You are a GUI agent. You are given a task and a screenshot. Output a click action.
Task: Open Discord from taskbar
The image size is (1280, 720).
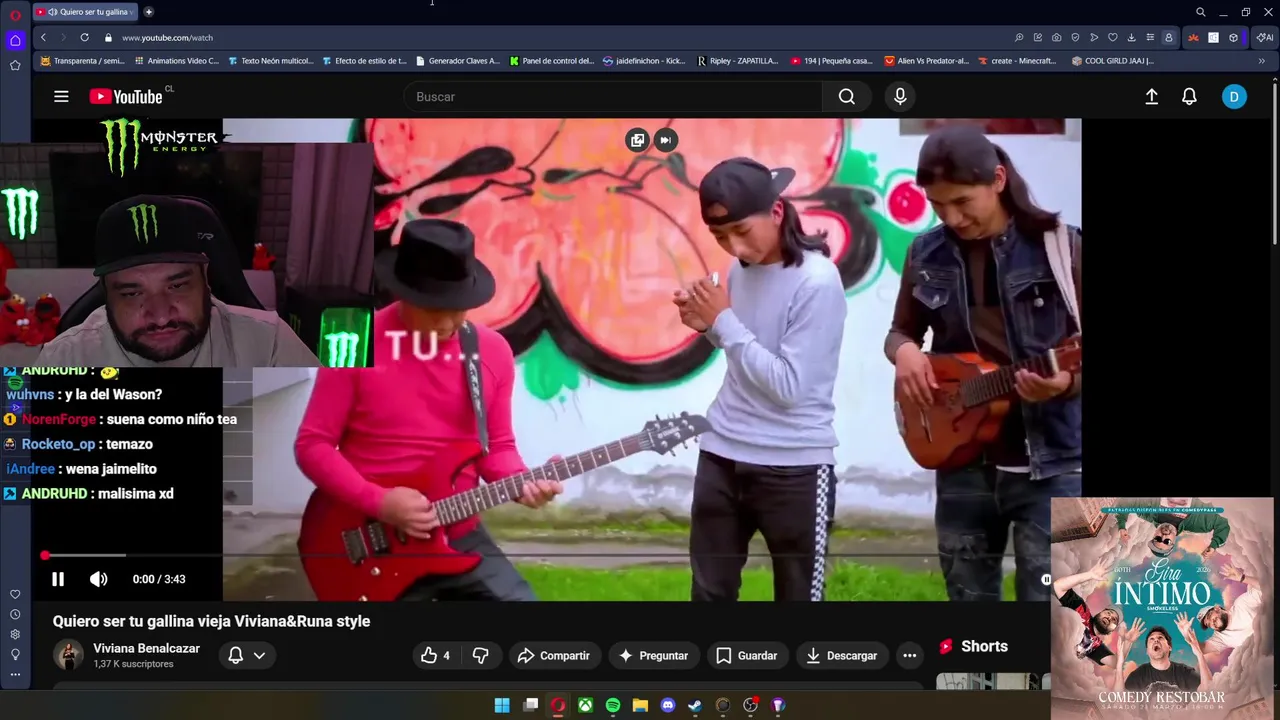[x=668, y=705]
